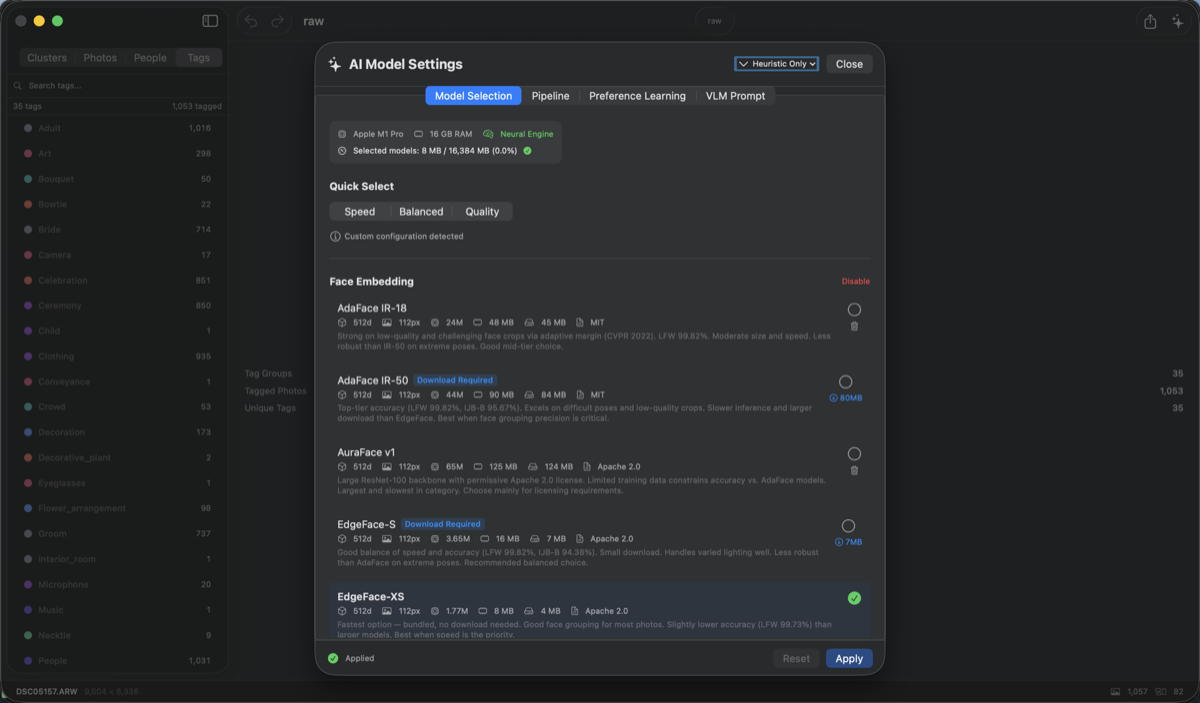
Task: Open the VLM Prompt tab
Action: click(735, 96)
